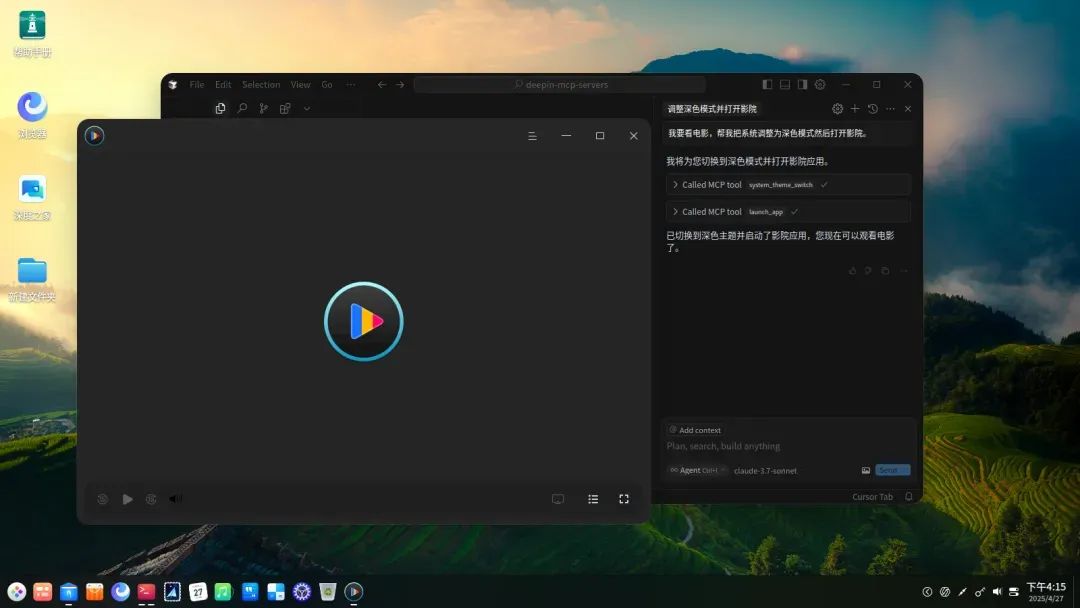Open the Music app in the dock

[x=224, y=591]
